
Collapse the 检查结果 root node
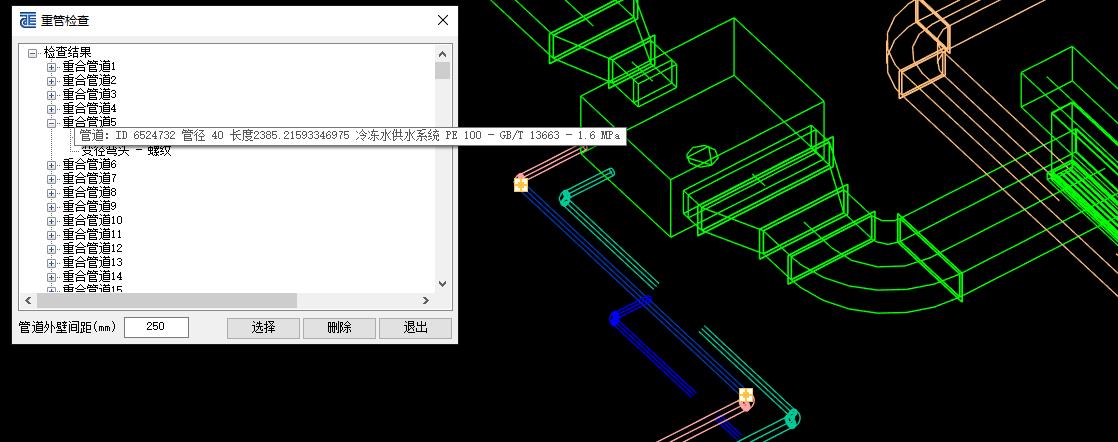33,52
